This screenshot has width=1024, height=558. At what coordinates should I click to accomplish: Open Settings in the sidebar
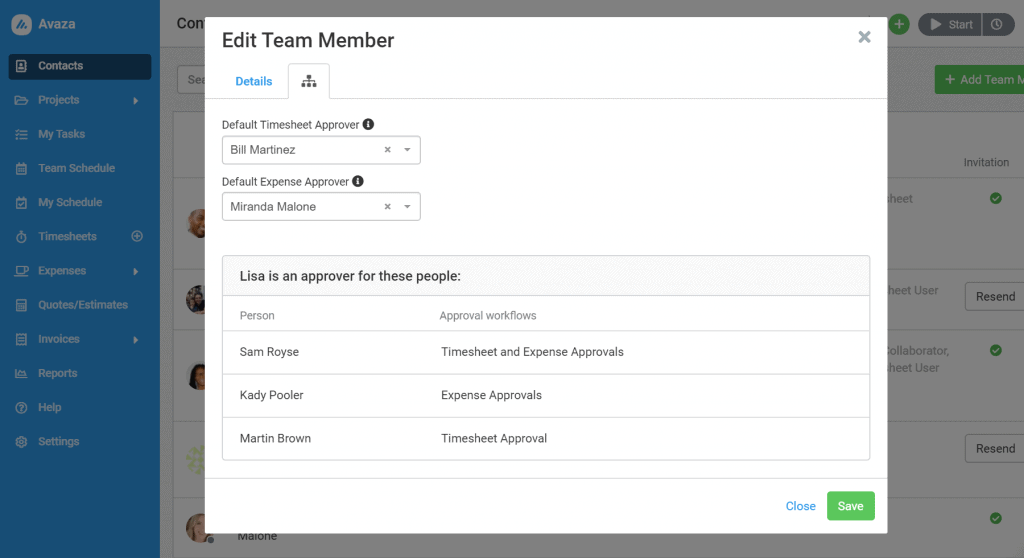58,441
